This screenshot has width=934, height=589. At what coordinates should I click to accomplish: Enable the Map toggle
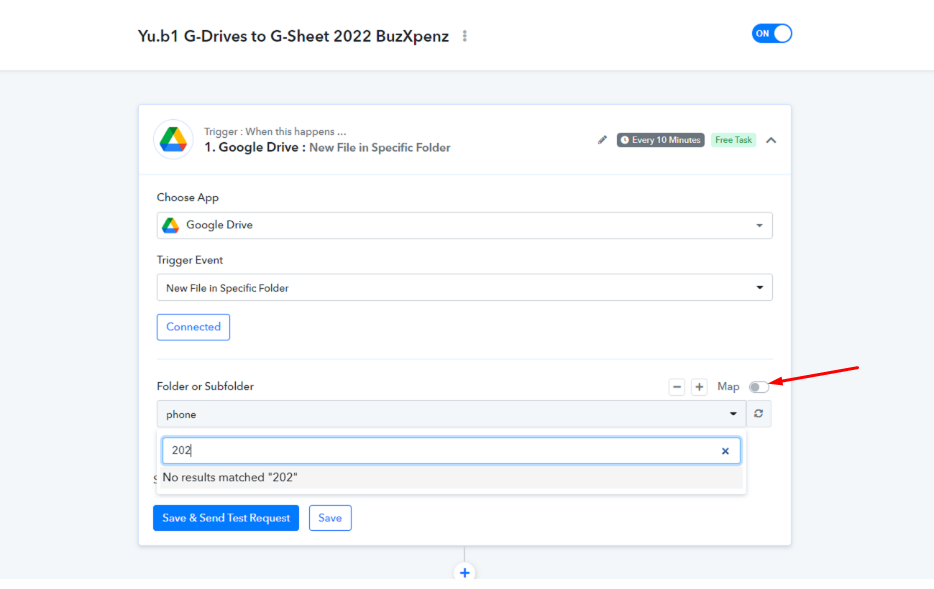[x=758, y=387]
